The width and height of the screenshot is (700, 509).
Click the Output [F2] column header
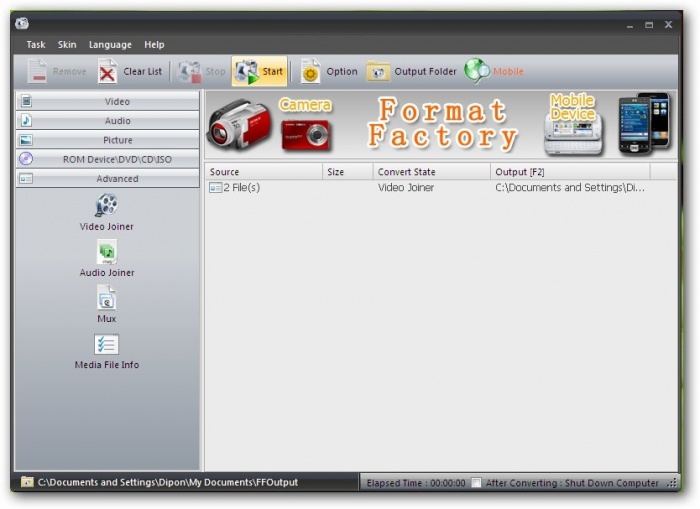[x=571, y=171]
